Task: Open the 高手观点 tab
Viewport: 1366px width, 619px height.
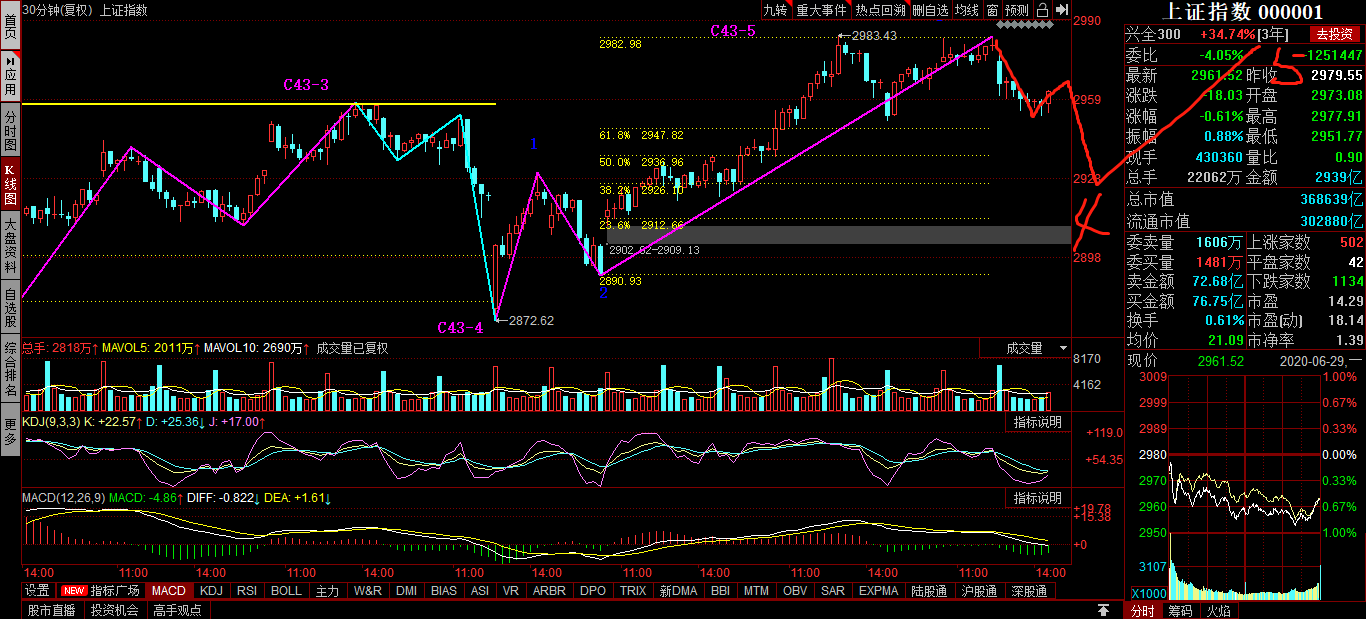Action: [177, 610]
